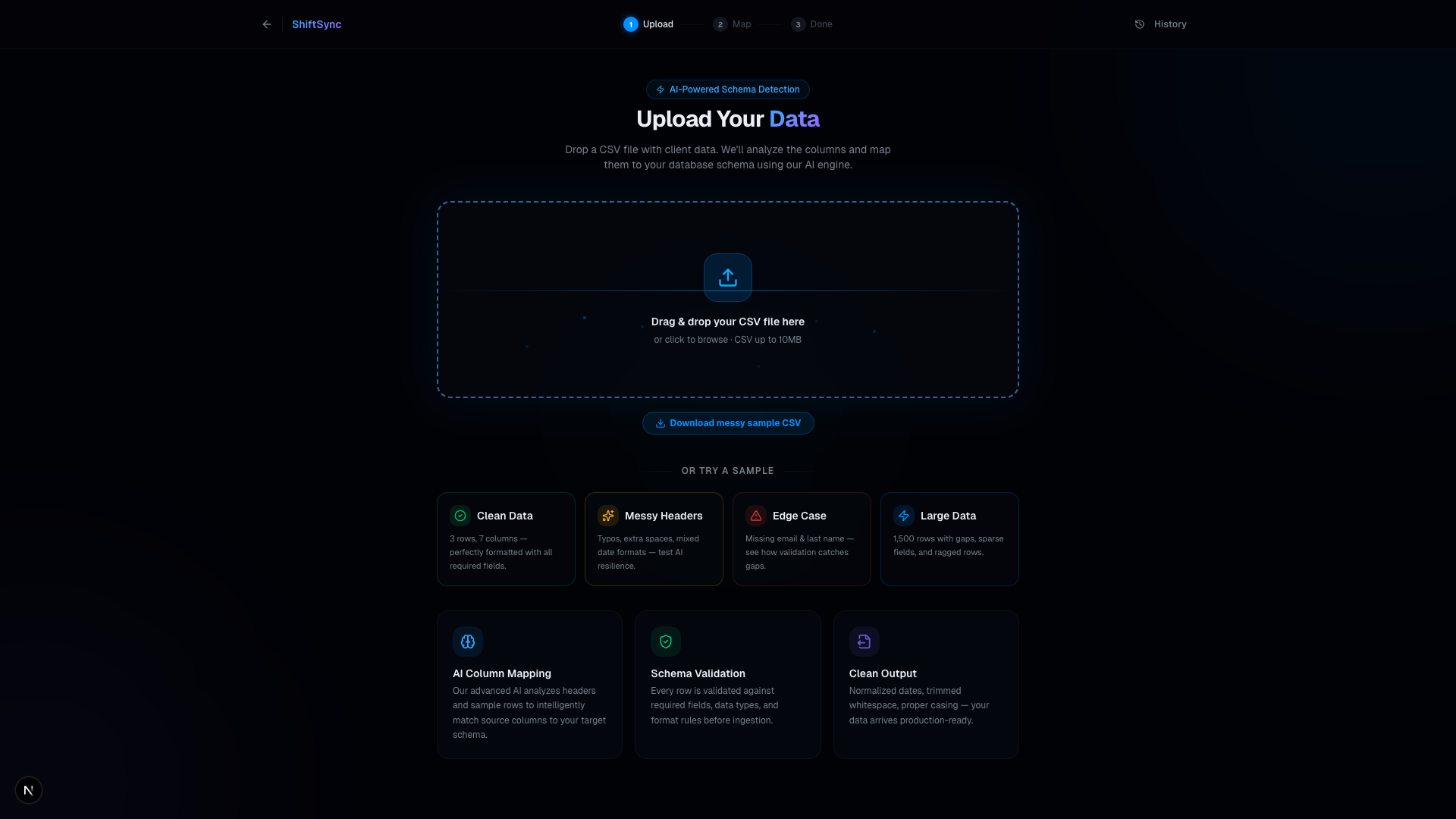The height and width of the screenshot is (819, 1456).
Task: Click the back arrow icon
Action: pyautogui.click(x=266, y=24)
